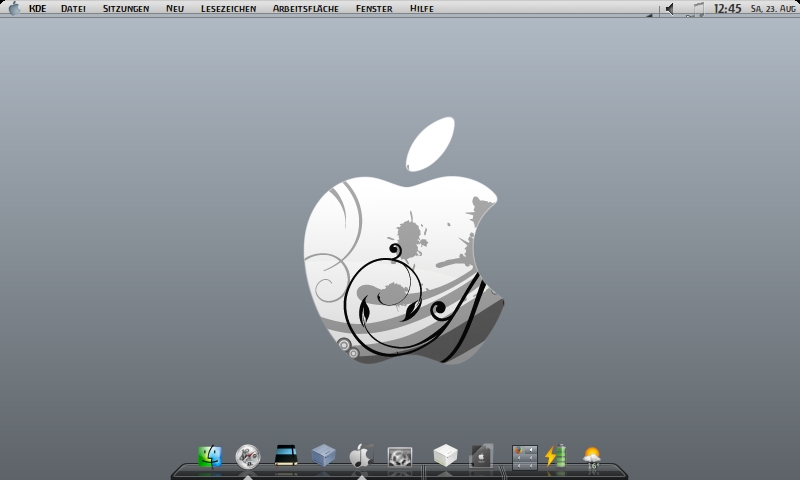Open the black notebook dock icon

tap(285, 455)
